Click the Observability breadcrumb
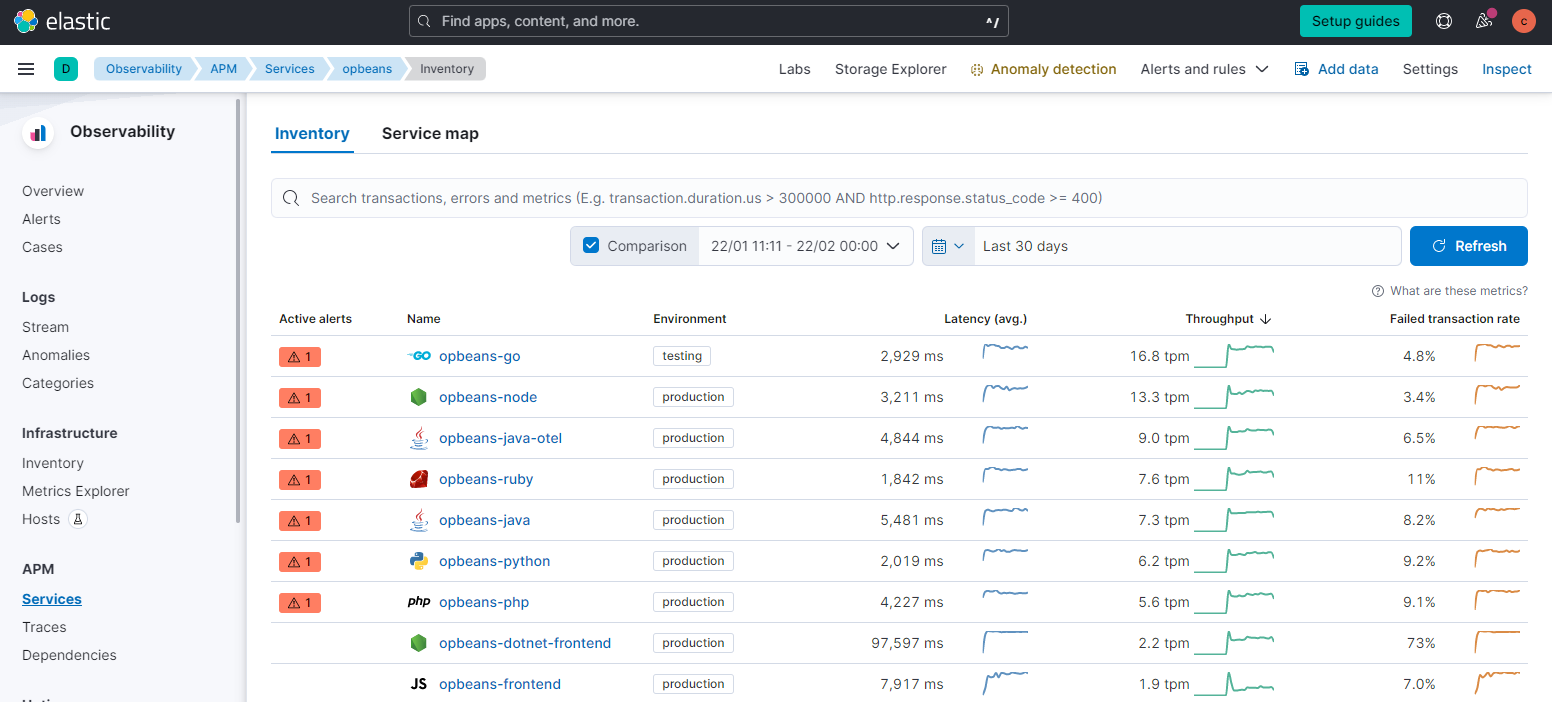This screenshot has width=1552, height=702. point(144,69)
